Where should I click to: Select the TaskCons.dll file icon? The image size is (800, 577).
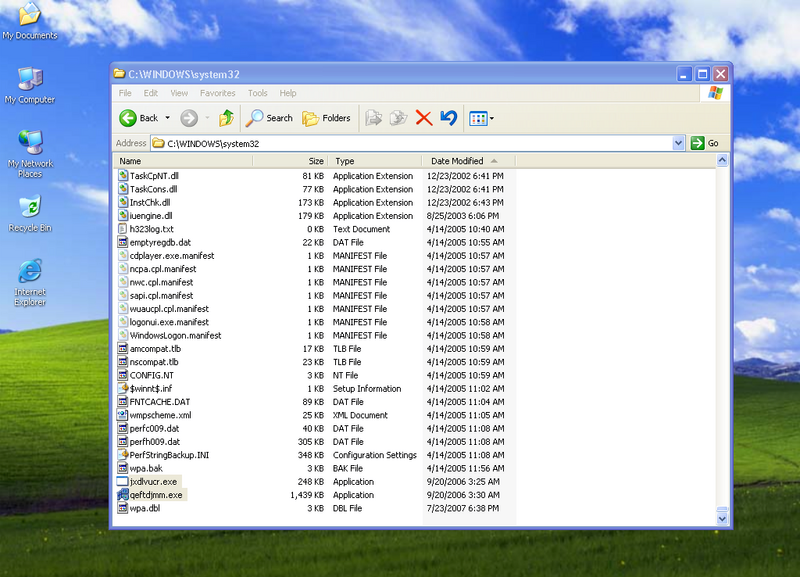(122, 189)
